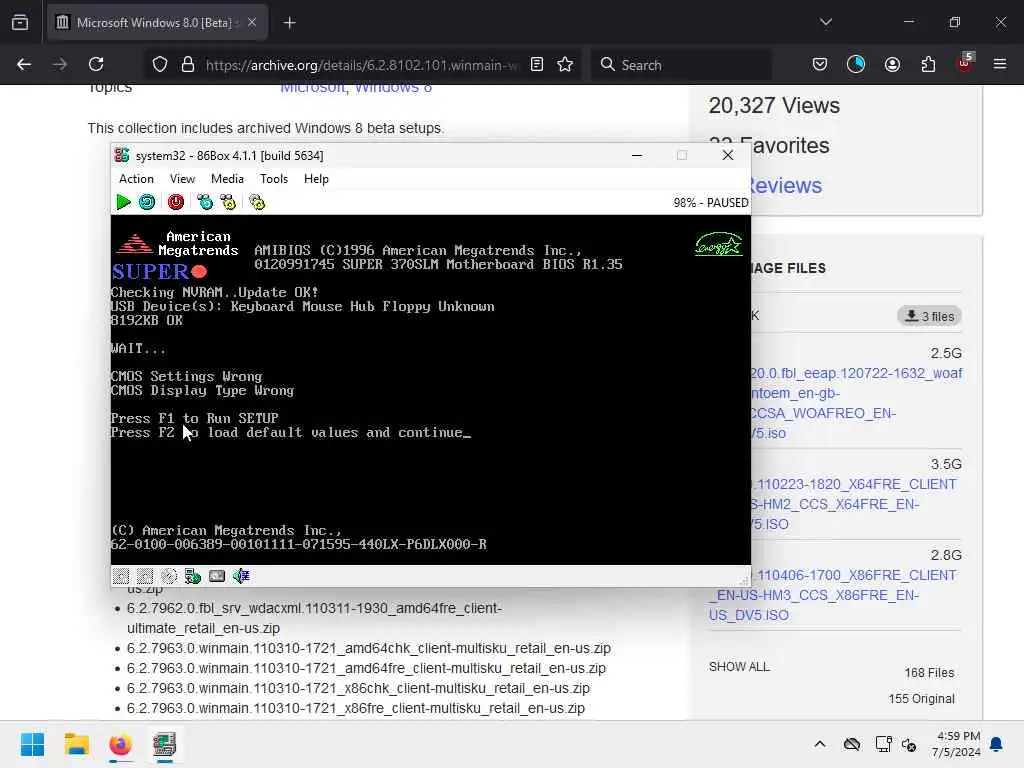1024x768 pixels.
Task: Click the 168 Files count text
Action: (929, 673)
